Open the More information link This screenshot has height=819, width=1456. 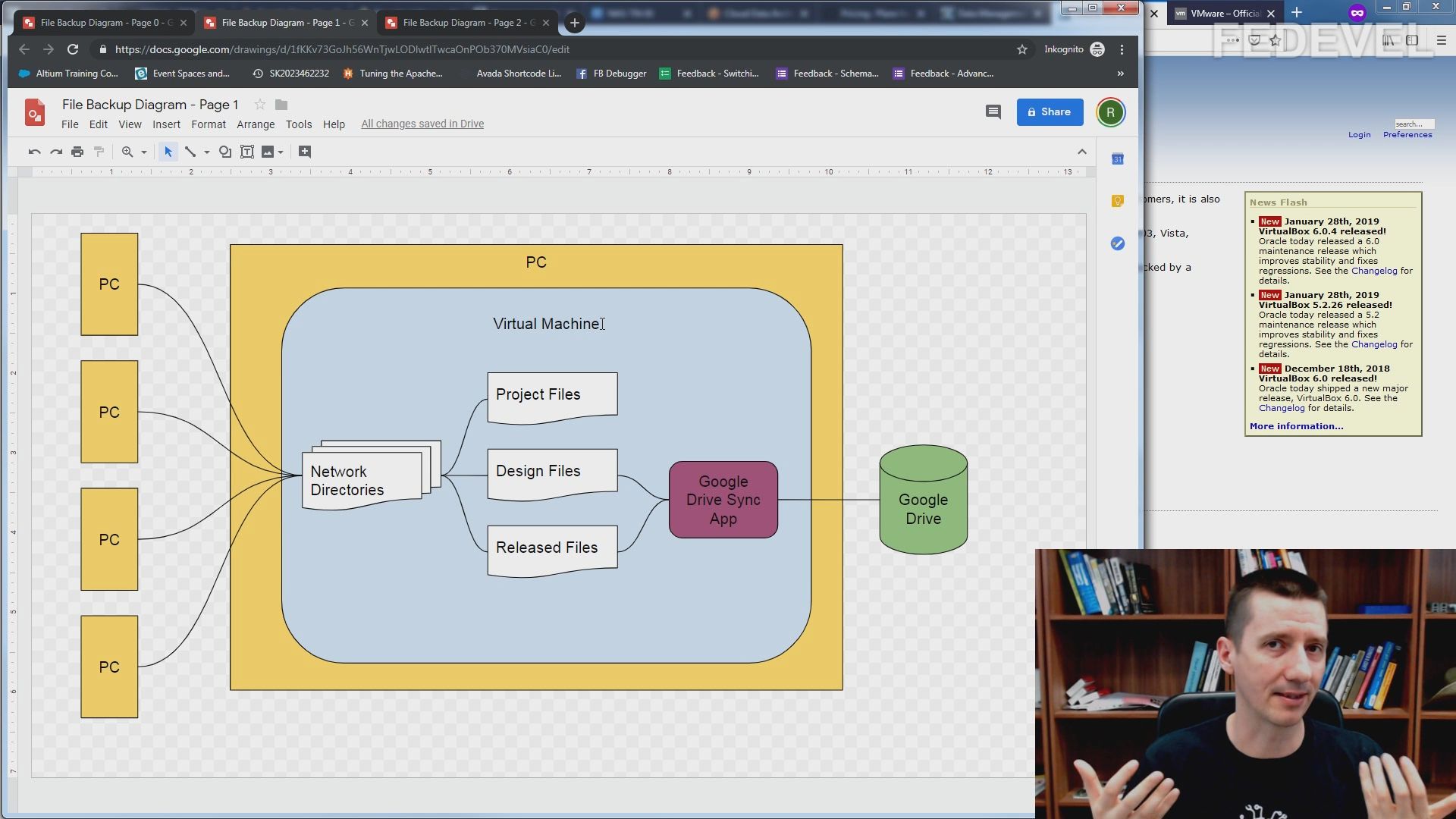(x=1296, y=426)
